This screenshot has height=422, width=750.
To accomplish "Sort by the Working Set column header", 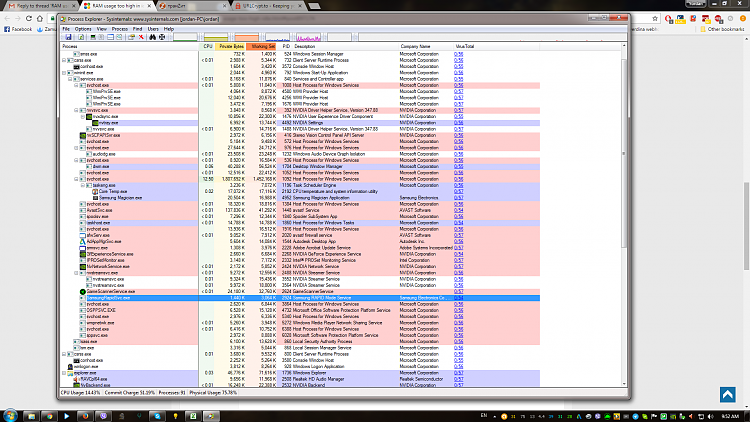I will [x=263, y=46].
